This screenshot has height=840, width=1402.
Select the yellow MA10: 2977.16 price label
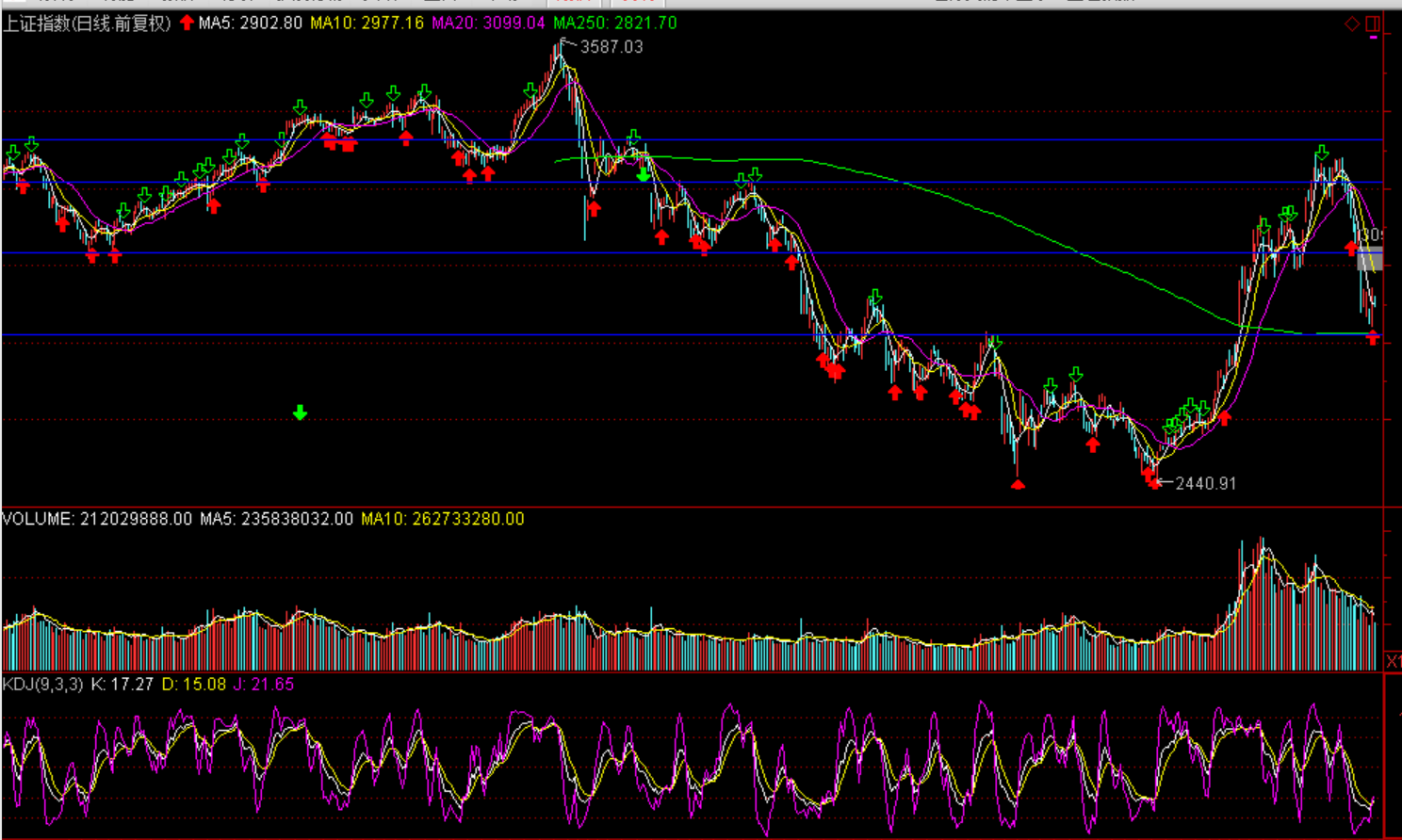pos(367,23)
